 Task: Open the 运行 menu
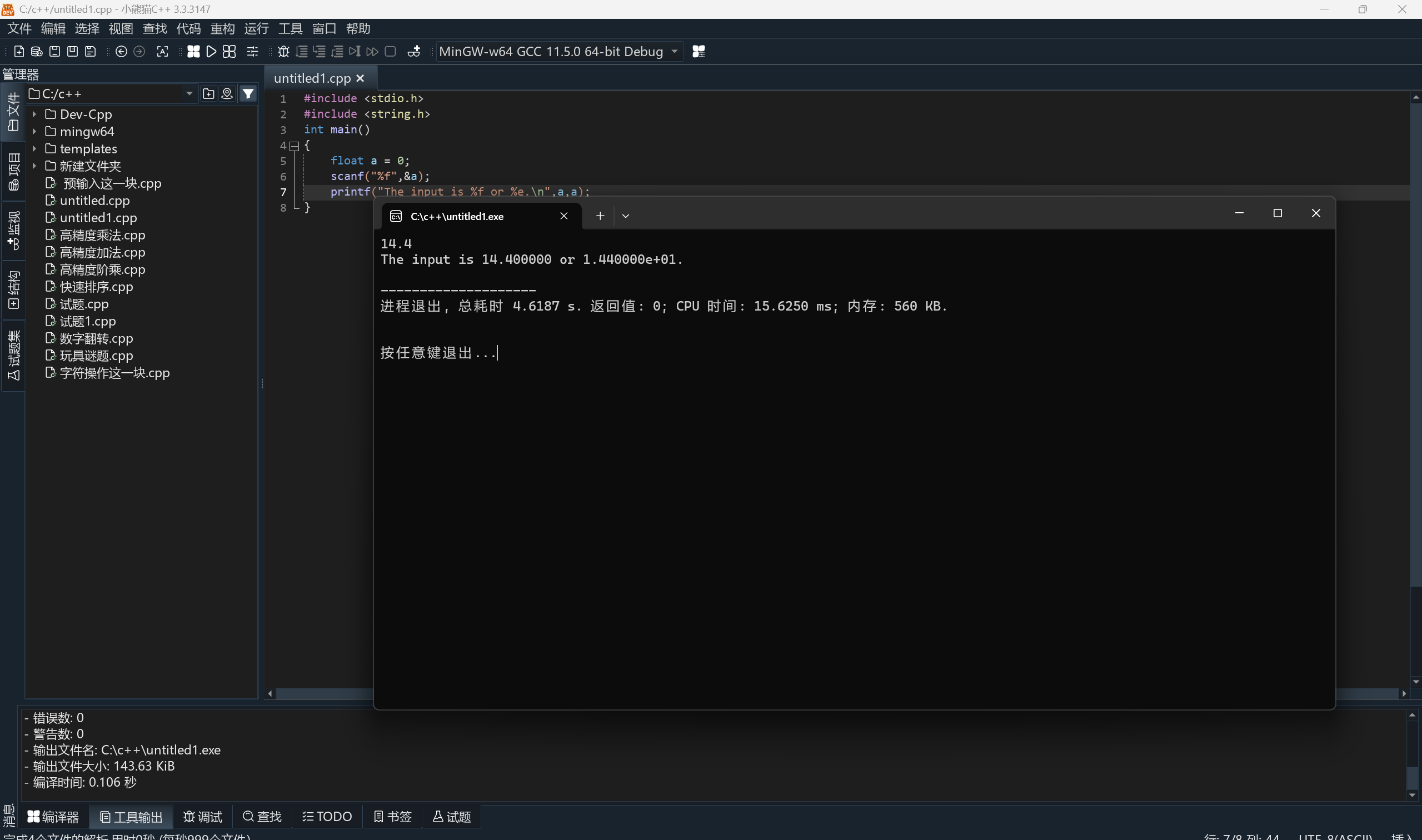(256, 28)
